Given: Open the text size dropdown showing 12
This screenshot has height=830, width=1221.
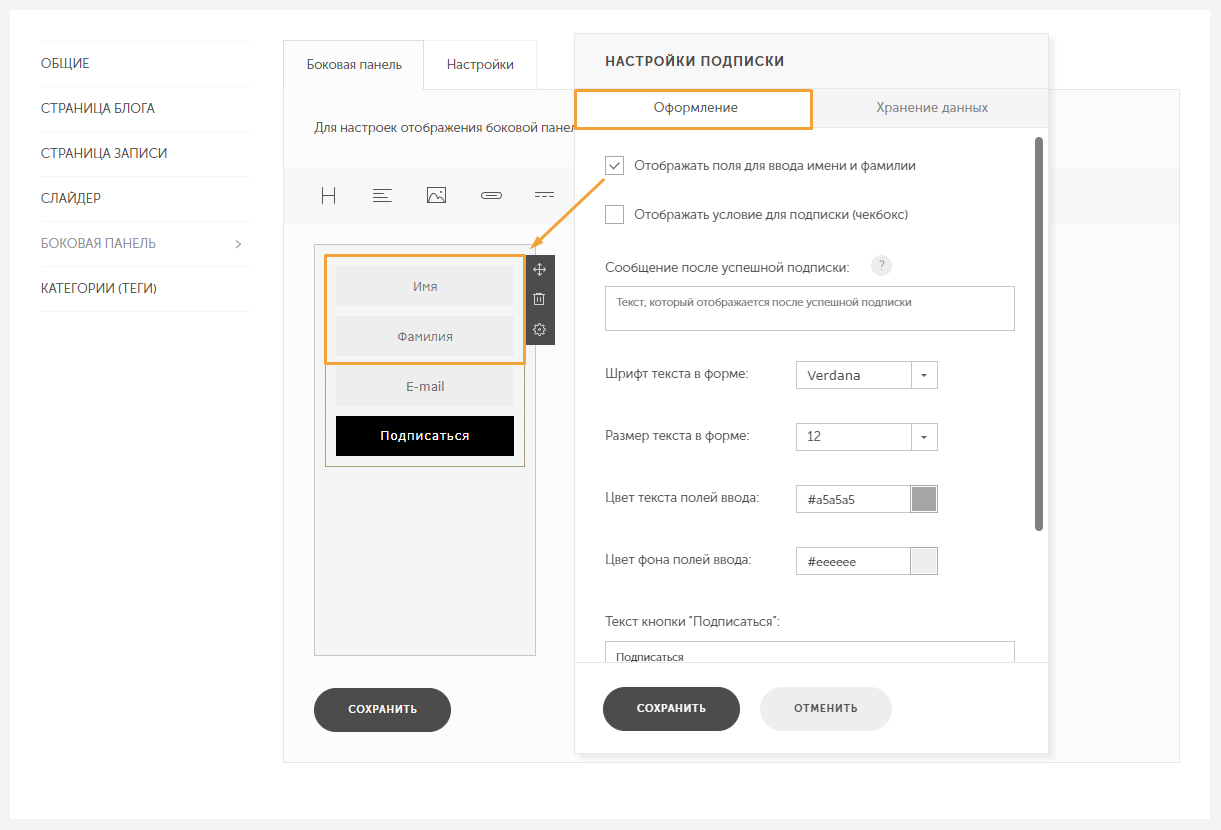Looking at the screenshot, I should [867, 437].
